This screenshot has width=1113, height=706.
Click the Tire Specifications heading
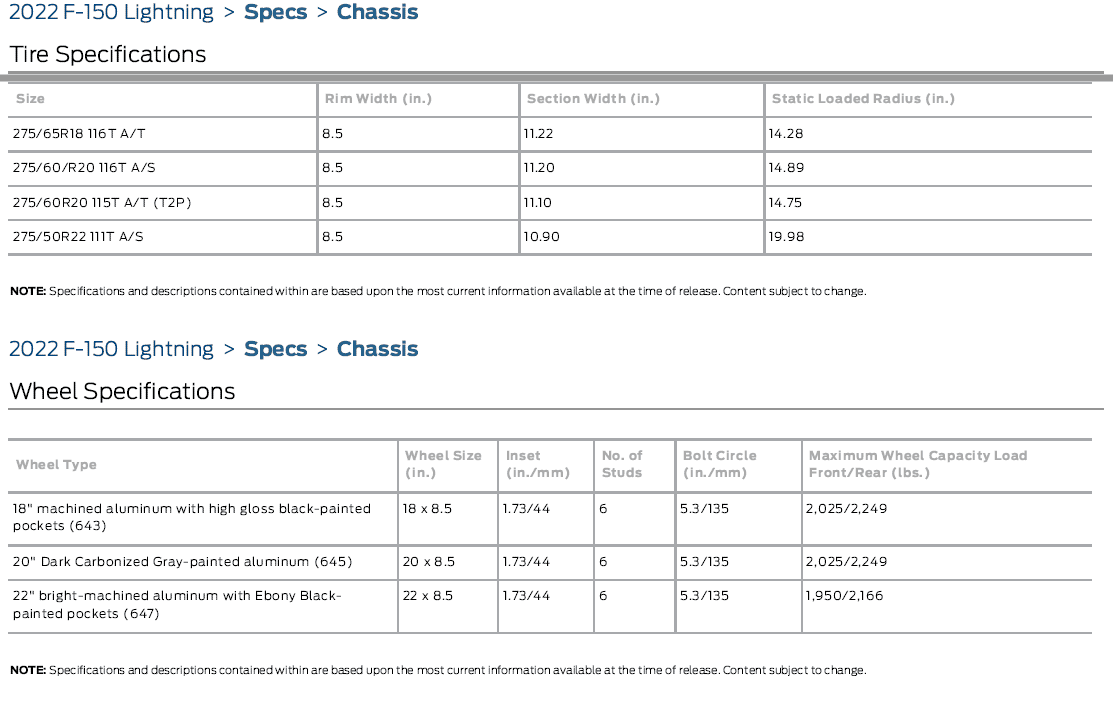(x=108, y=55)
